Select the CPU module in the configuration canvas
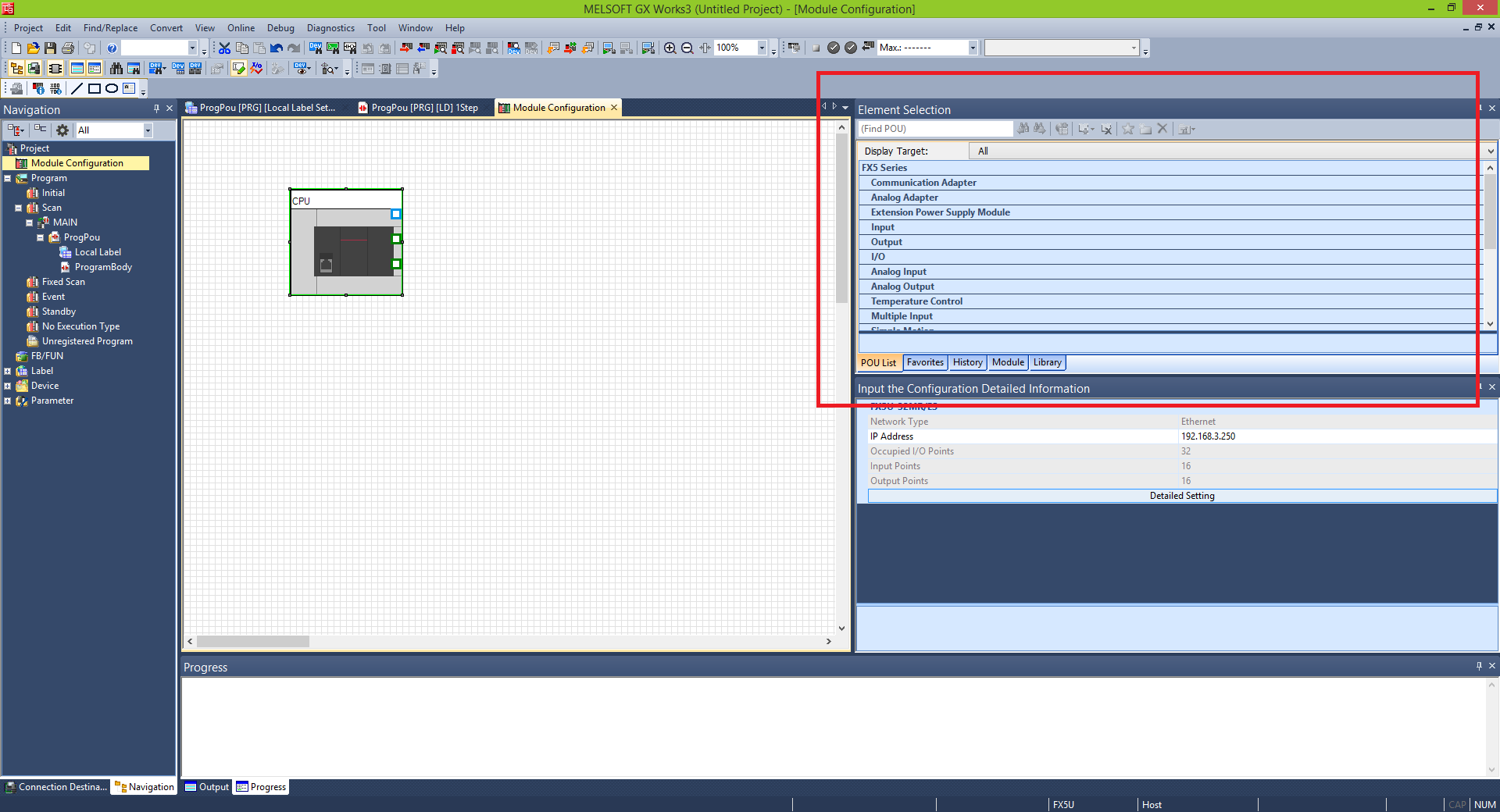The image size is (1500, 812). [346, 242]
